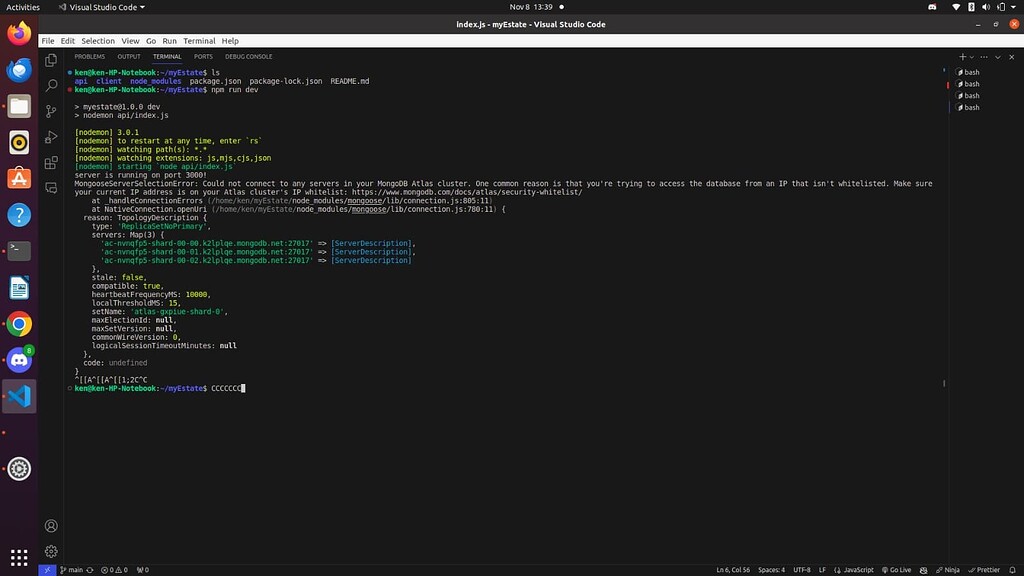
Task: Open the Extensions view
Action: [51, 163]
